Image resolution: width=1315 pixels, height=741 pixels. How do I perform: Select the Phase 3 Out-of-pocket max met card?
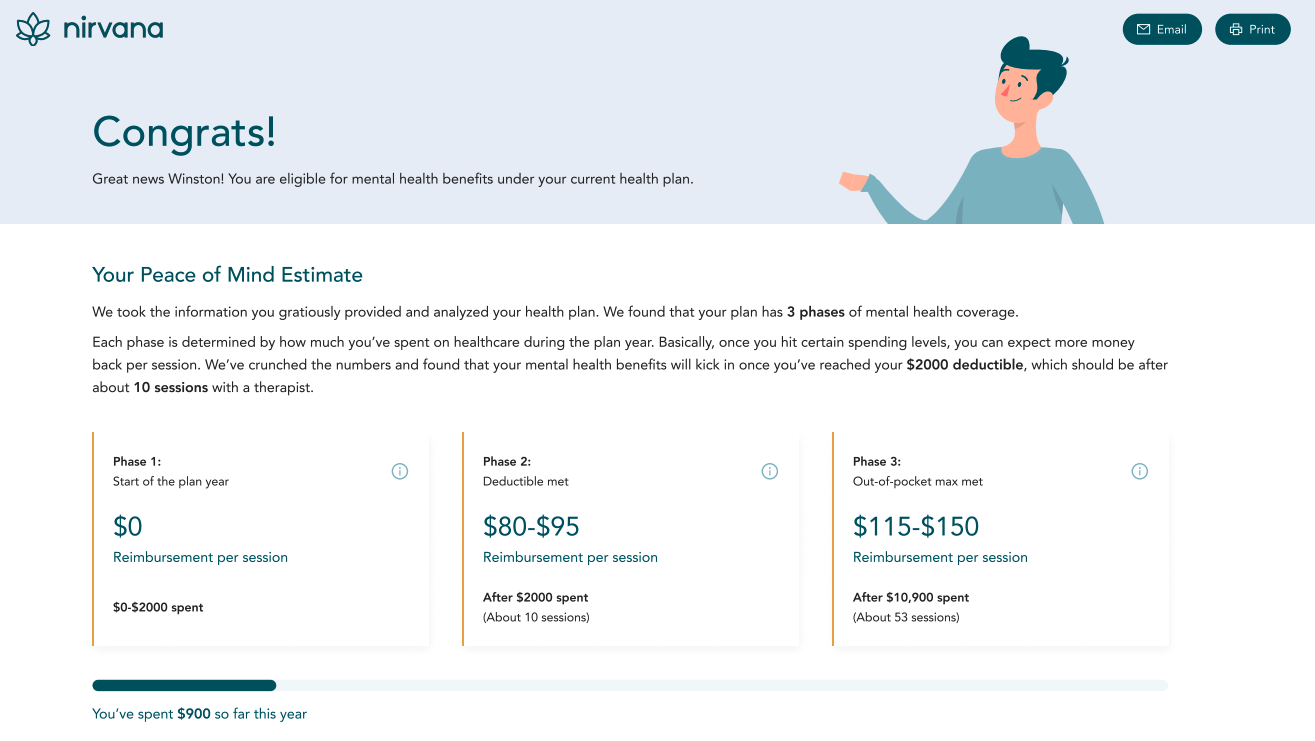tap(1001, 539)
